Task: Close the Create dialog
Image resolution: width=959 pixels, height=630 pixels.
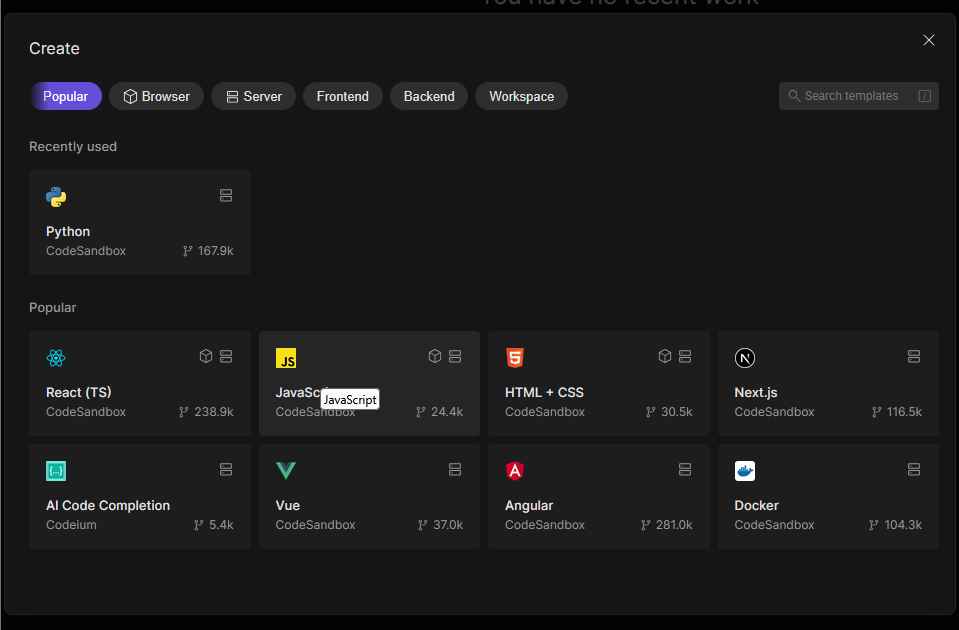Action: point(929,40)
